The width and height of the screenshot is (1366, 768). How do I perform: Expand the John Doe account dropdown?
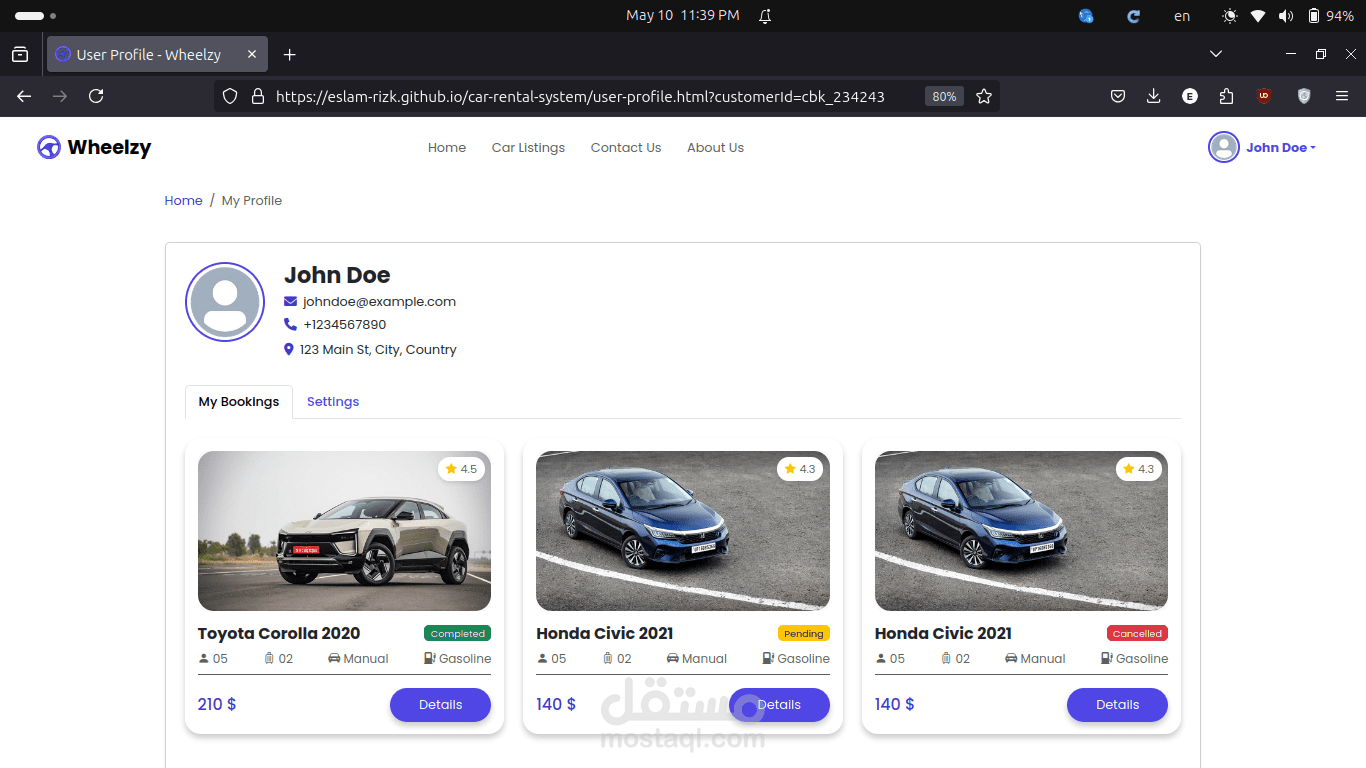1264,148
